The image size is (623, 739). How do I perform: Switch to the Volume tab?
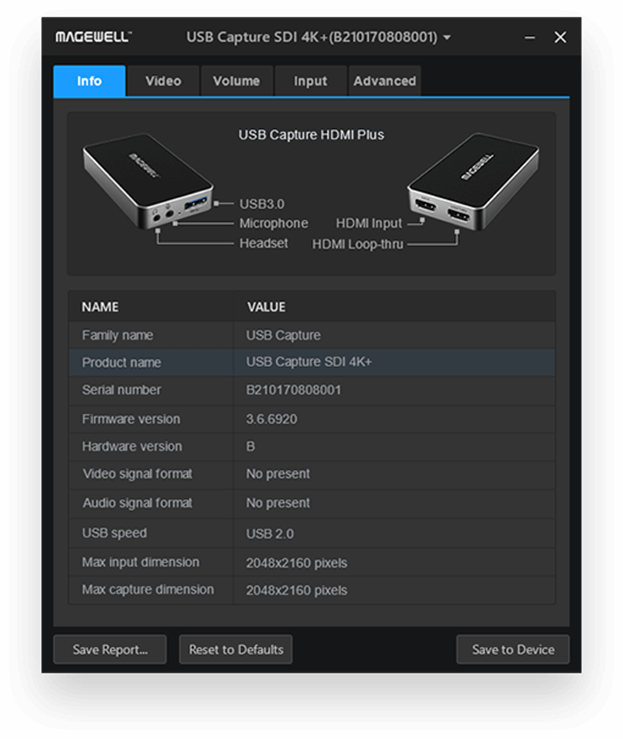tap(236, 81)
